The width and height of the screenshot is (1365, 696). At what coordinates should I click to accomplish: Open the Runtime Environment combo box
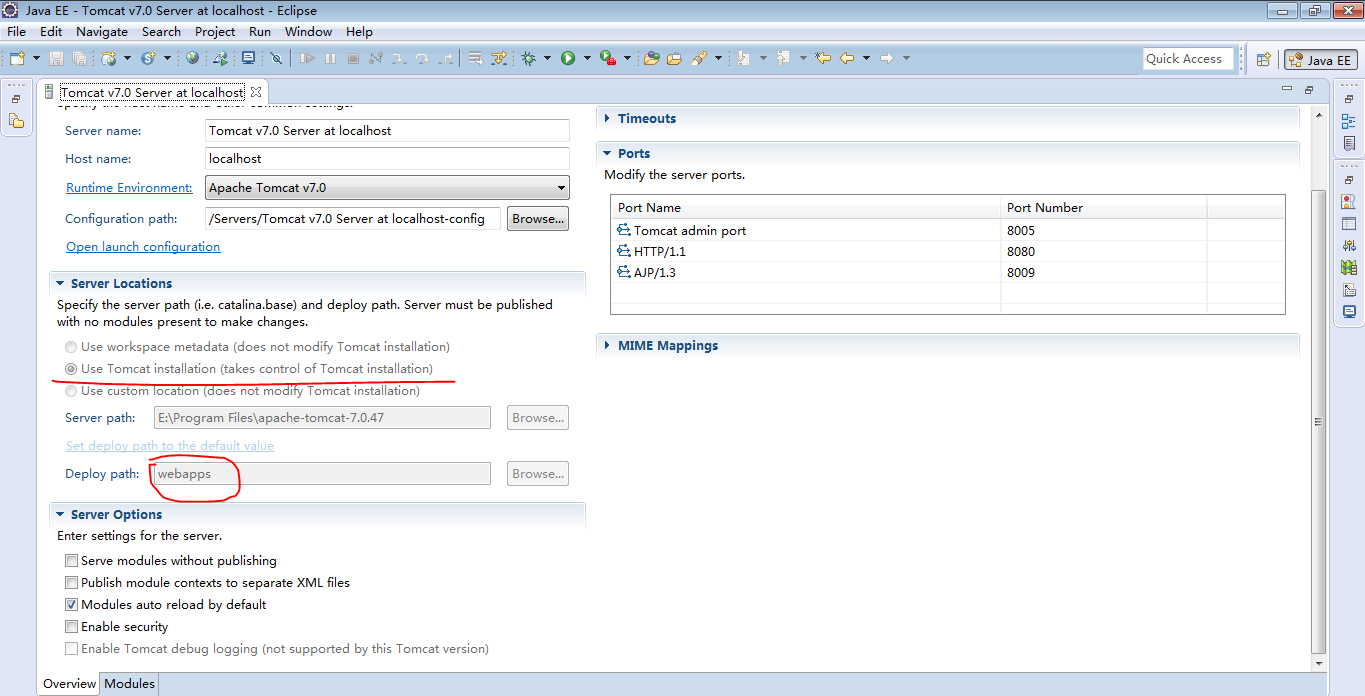387,187
